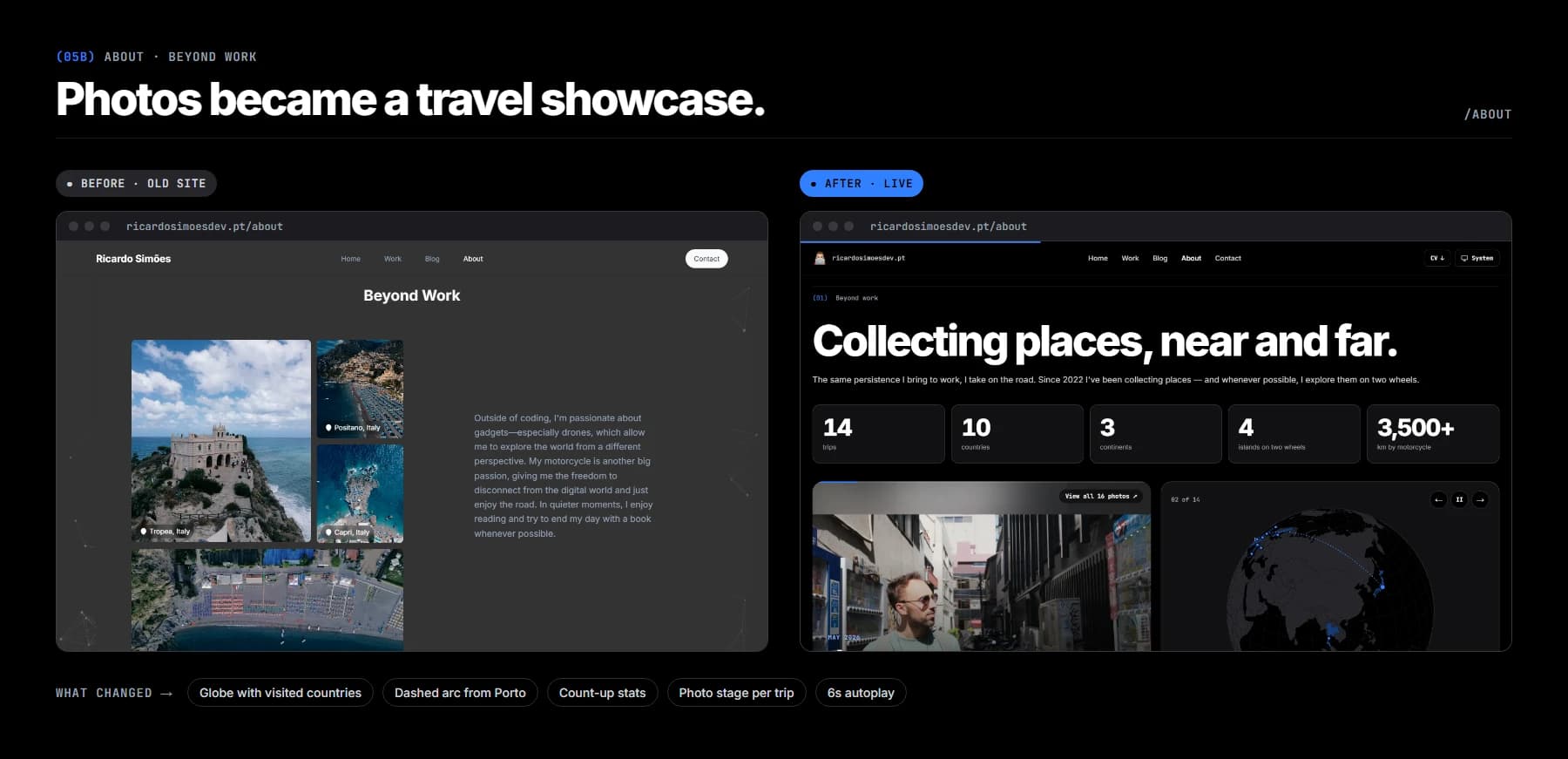This screenshot has width=1568, height=759.
Task: Select the After · Live pill
Action: click(x=861, y=183)
